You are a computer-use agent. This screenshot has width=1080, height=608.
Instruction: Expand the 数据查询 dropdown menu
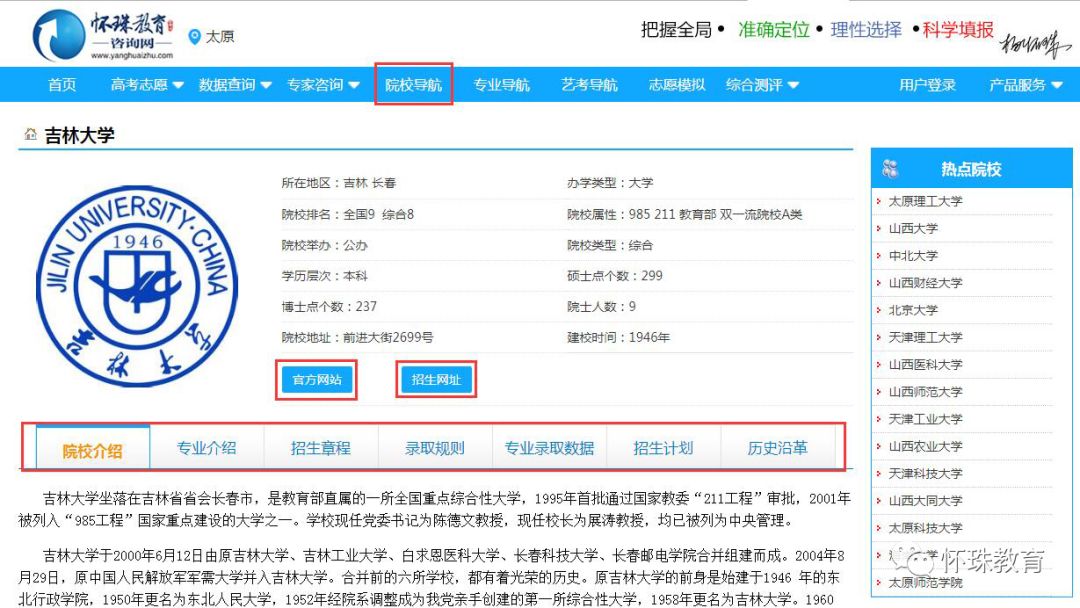pyautogui.click(x=235, y=85)
